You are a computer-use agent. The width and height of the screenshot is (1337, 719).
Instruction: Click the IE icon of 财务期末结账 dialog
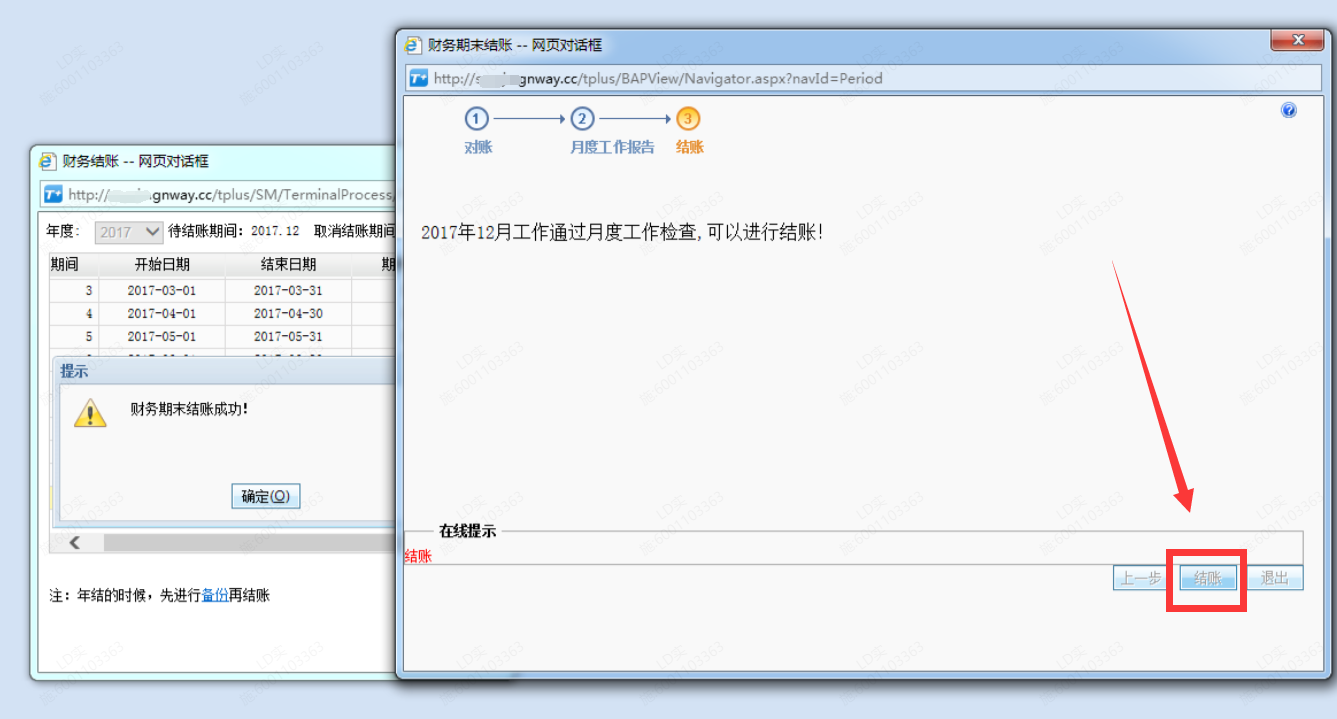(x=412, y=45)
